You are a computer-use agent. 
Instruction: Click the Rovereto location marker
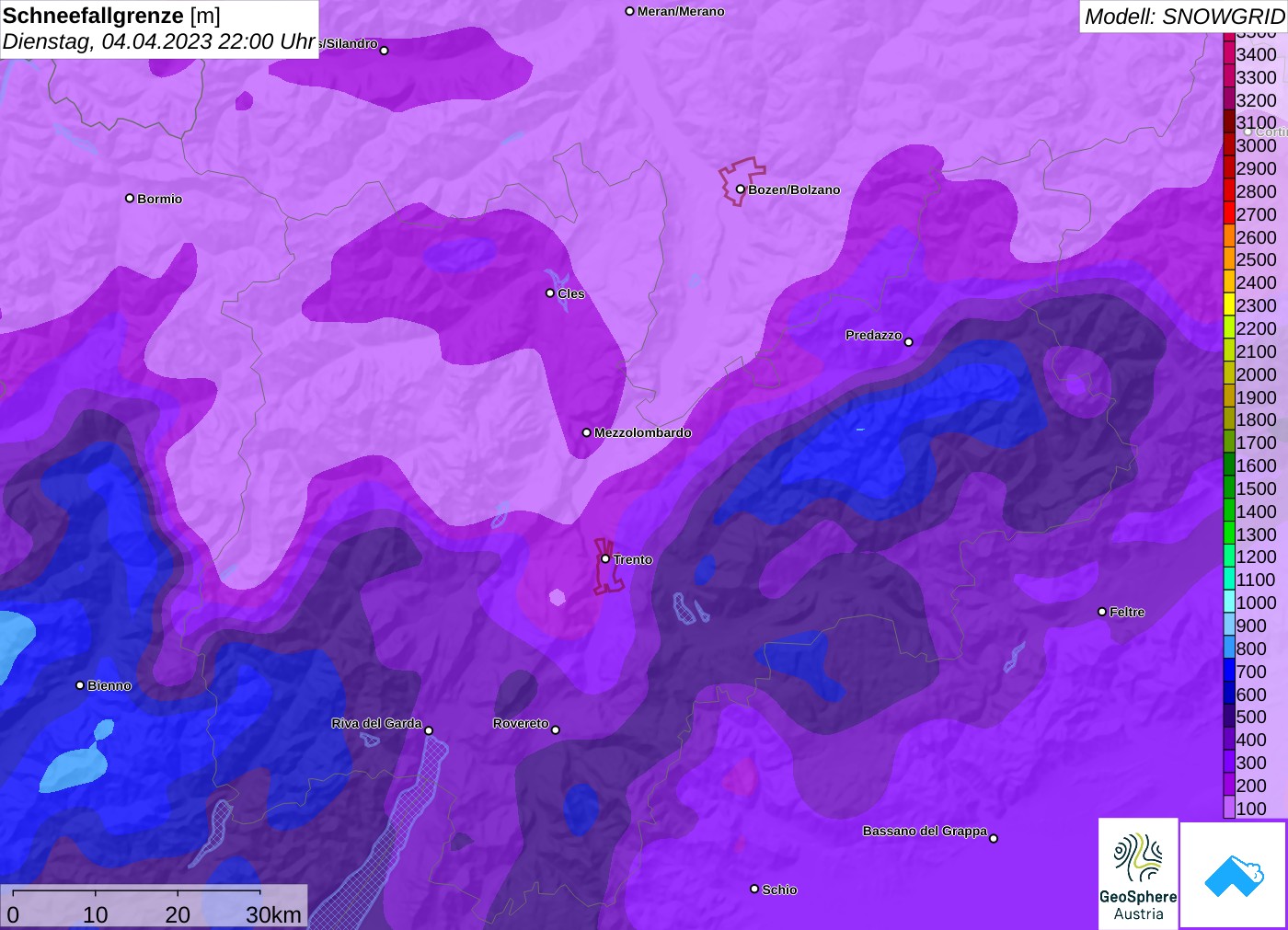tap(556, 730)
